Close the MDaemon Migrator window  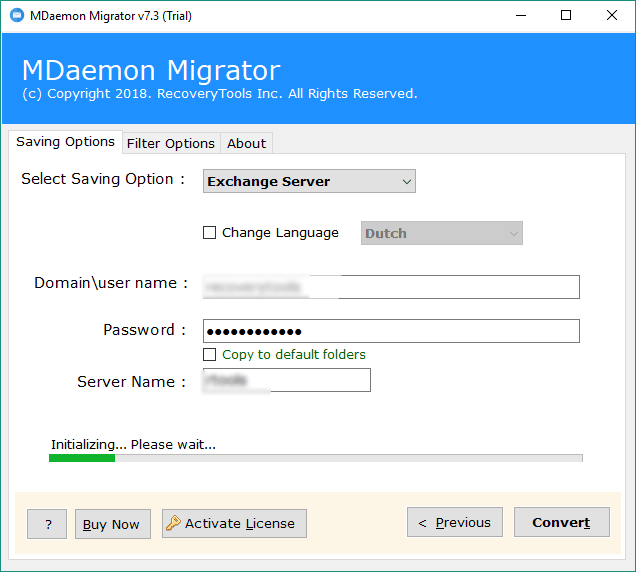[612, 15]
